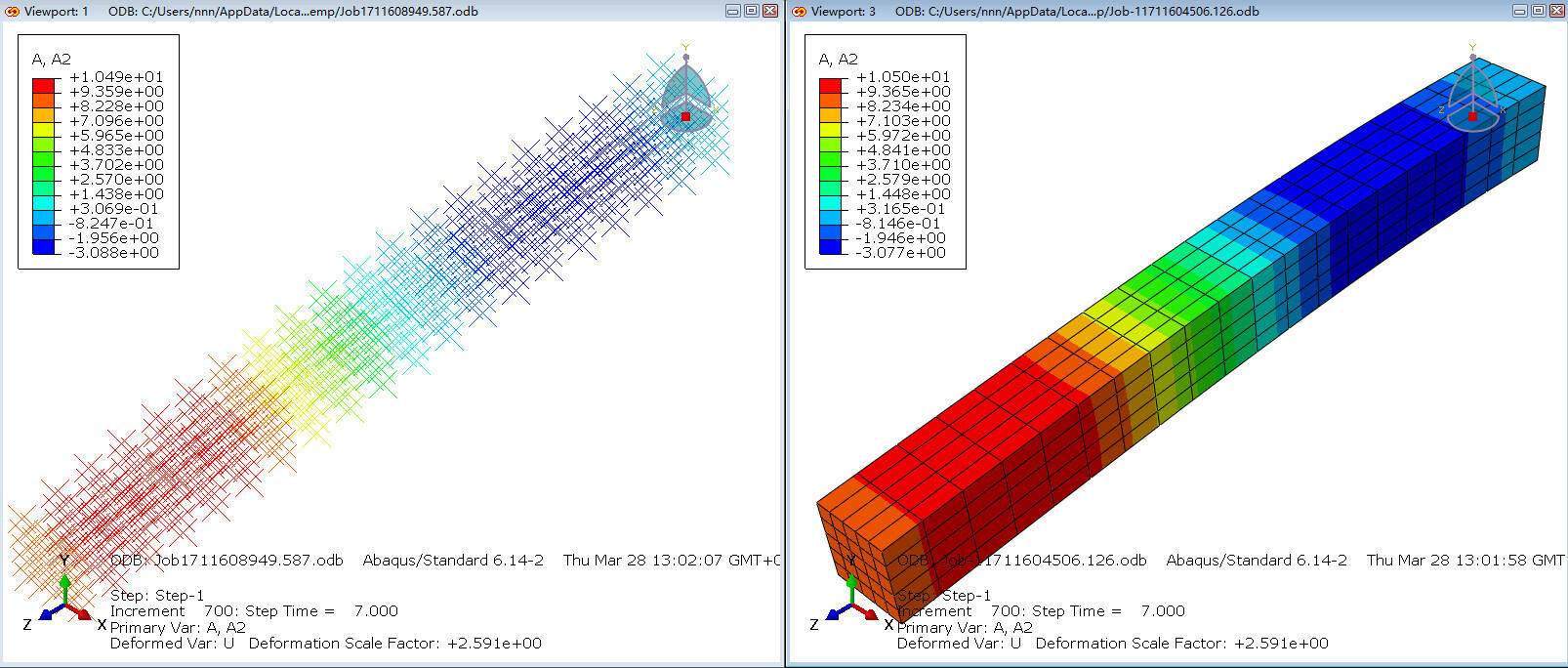Click the ODB path in Viewport 3 title bar
Image resolution: width=1568 pixels, height=668 pixels.
pyautogui.click(x=1077, y=11)
